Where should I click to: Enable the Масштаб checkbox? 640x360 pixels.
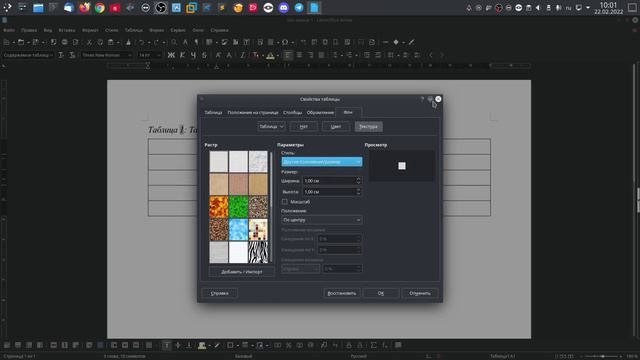pos(284,202)
